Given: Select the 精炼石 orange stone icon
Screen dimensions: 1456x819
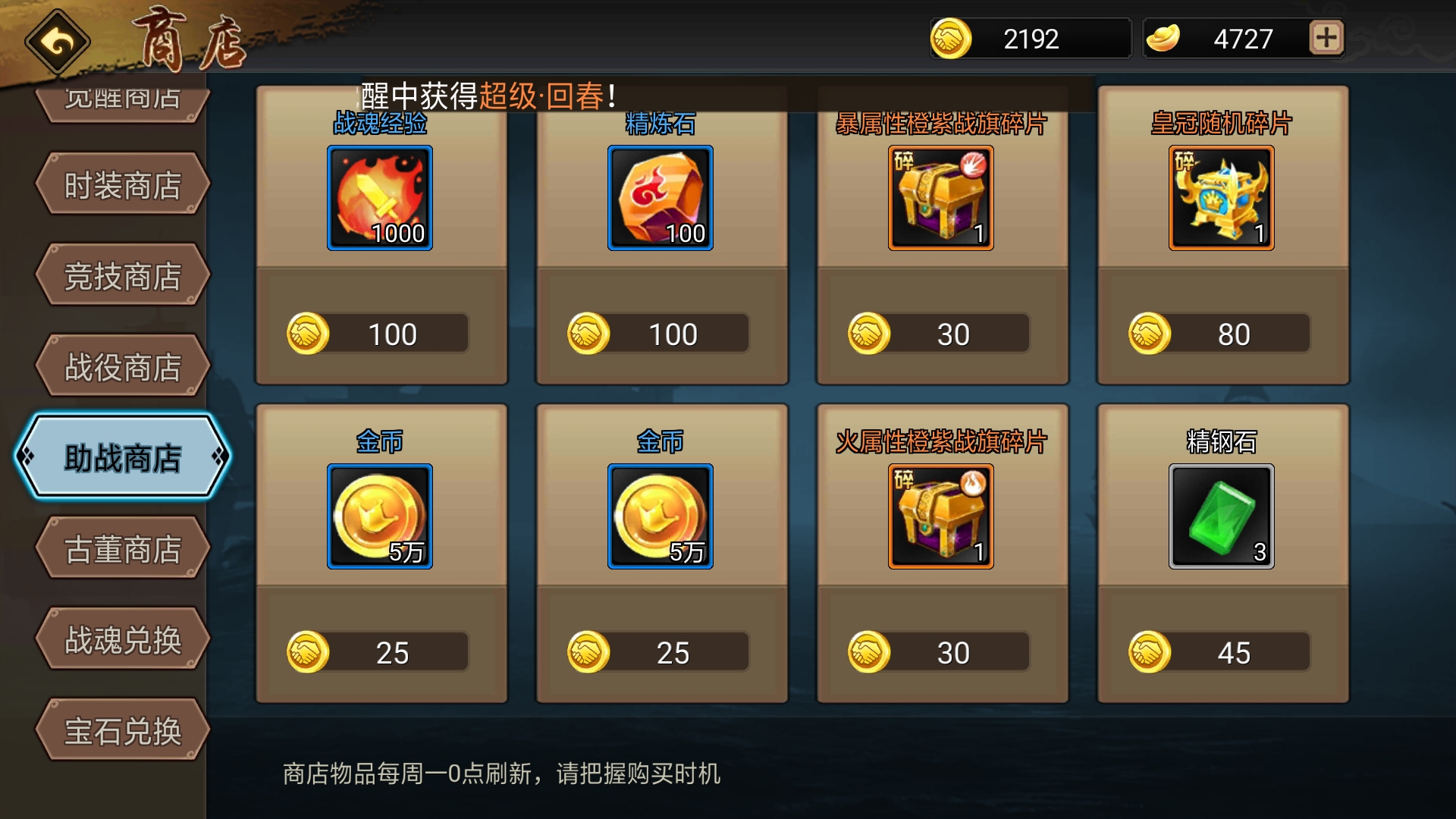Looking at the screenshot, I should click(661, 198).
